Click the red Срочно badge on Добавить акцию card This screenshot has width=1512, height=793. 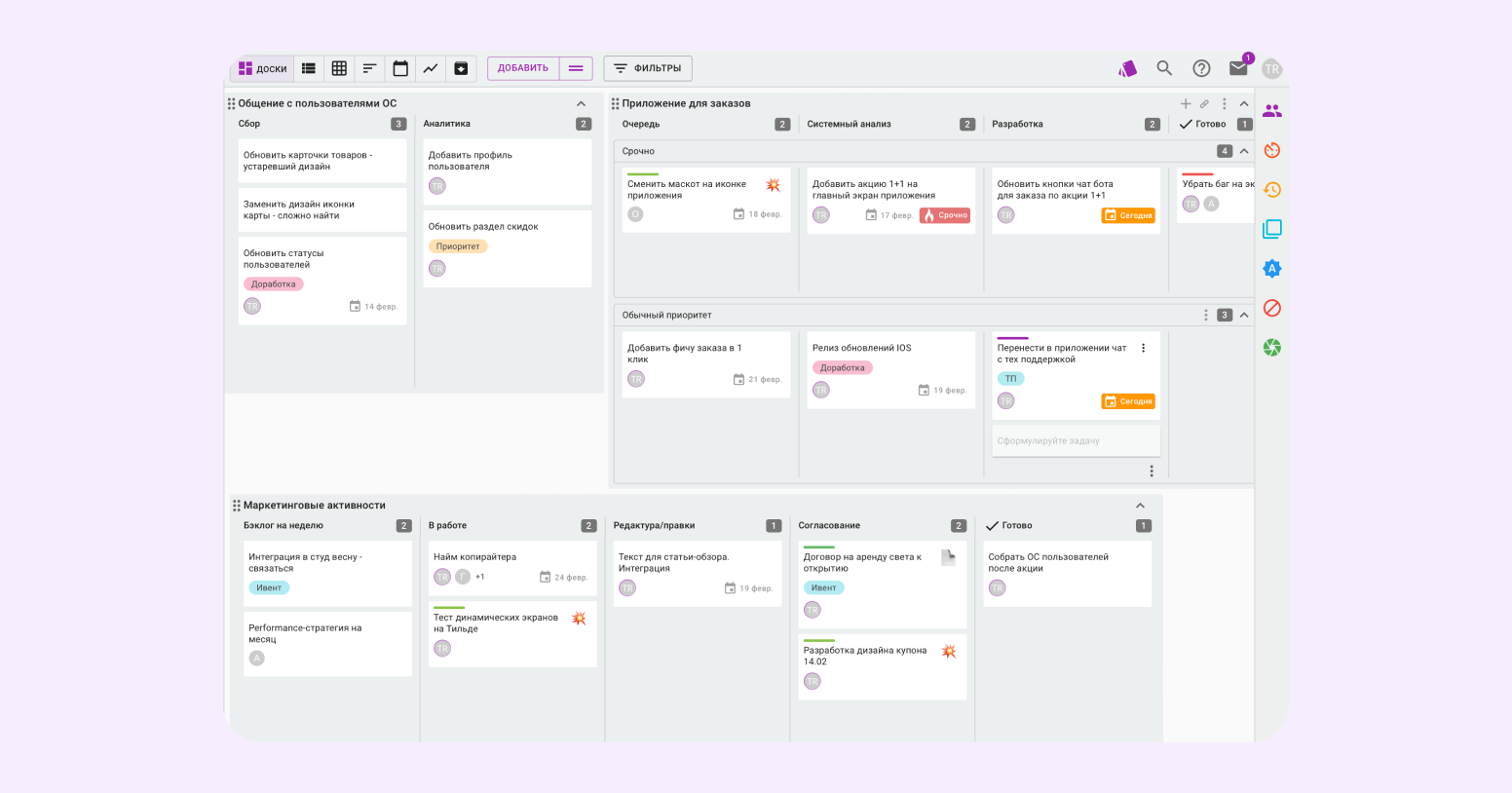[x=945, y=215]
